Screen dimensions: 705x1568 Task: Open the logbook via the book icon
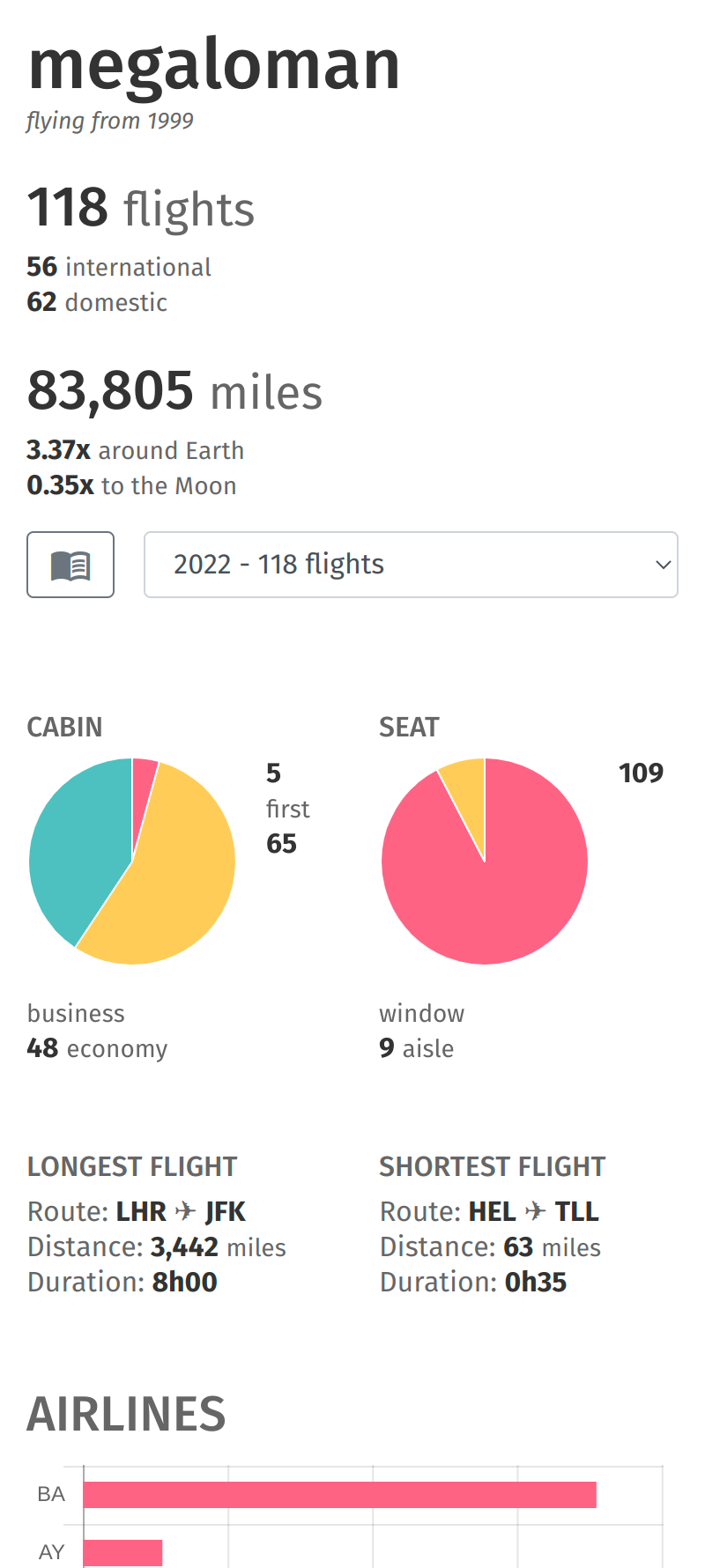[x=70, y=564]
